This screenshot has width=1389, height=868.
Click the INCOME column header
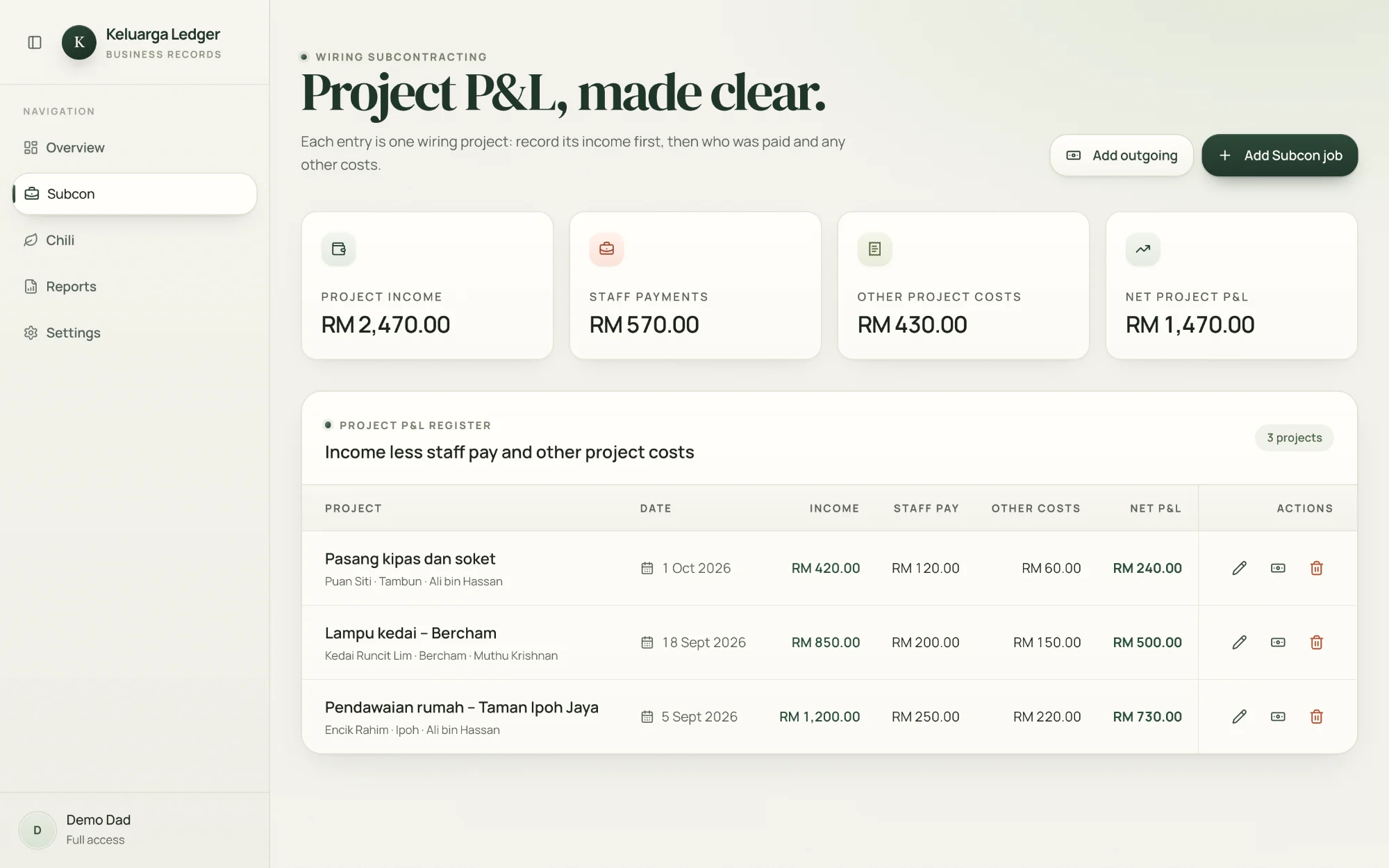click(834, 508)
